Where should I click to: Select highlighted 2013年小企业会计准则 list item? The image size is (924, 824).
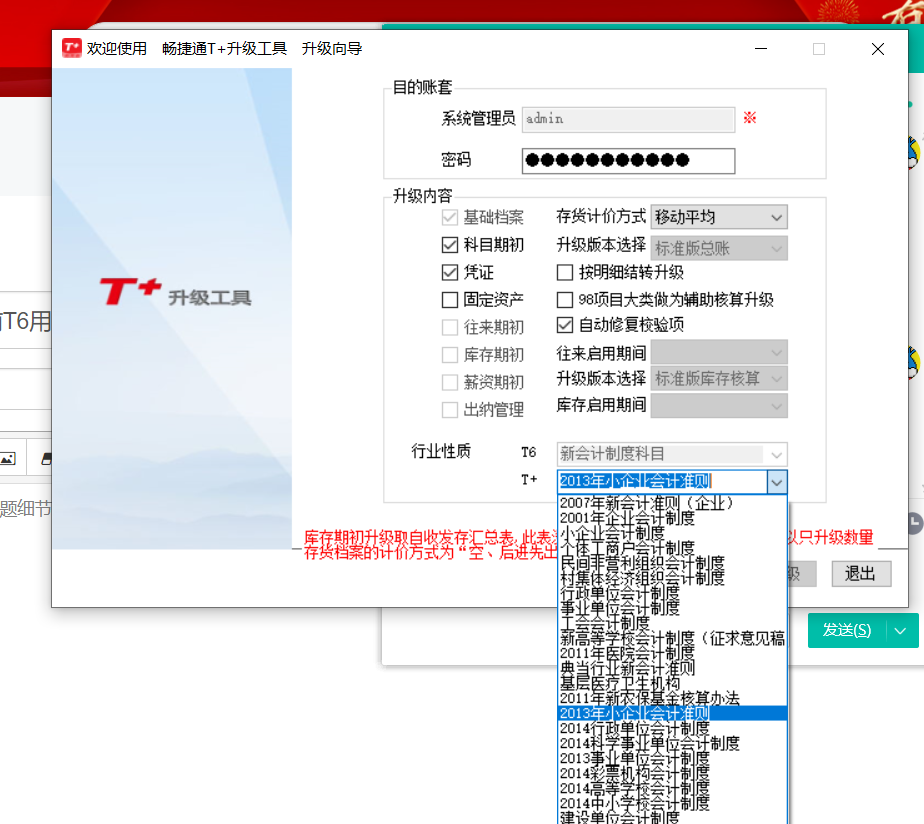coord(672,714)
